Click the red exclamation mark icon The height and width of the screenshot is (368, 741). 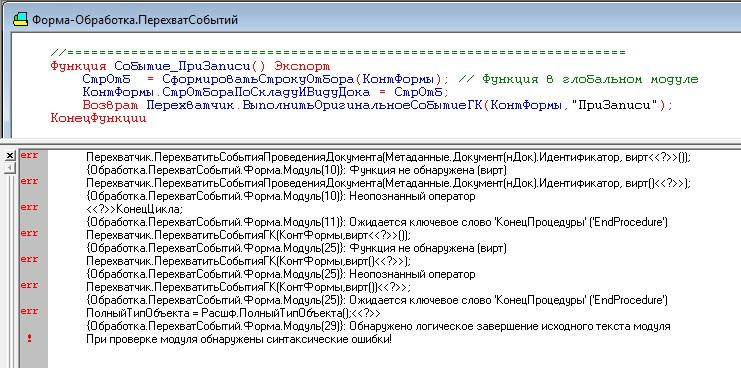(x=29, y=338)
